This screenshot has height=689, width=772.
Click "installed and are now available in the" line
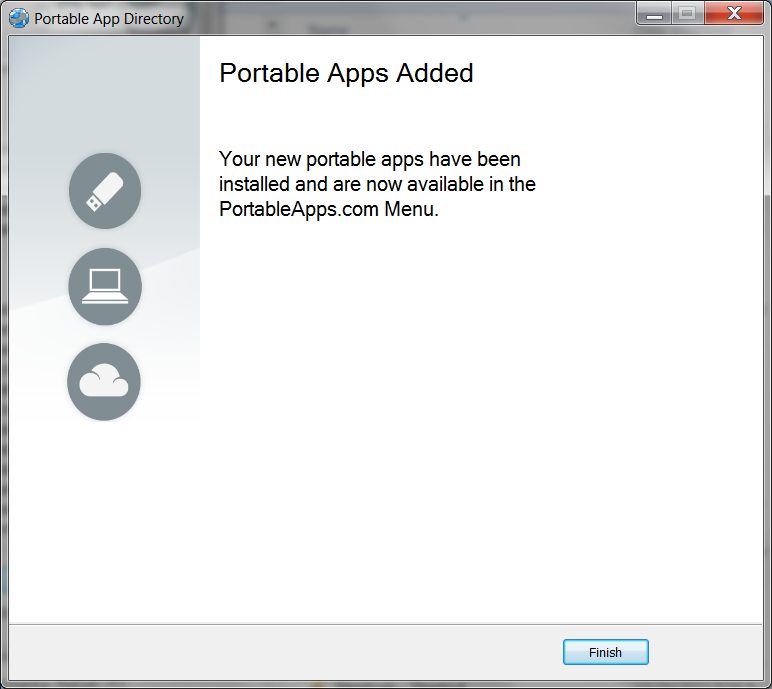tap(377, 184)
